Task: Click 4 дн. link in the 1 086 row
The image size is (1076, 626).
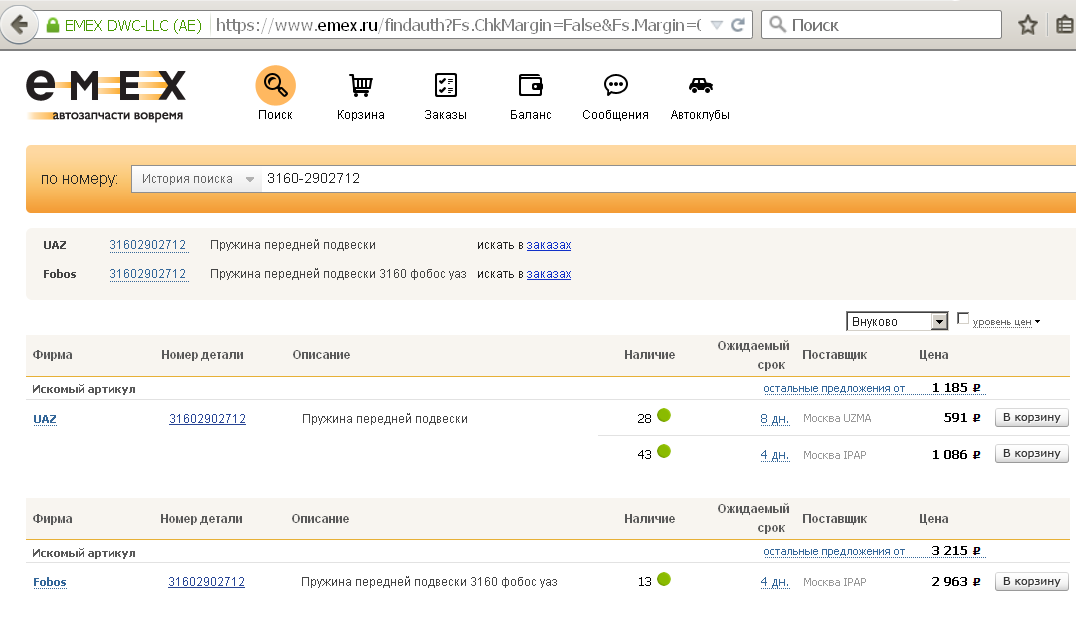Action: coord(774,455)
